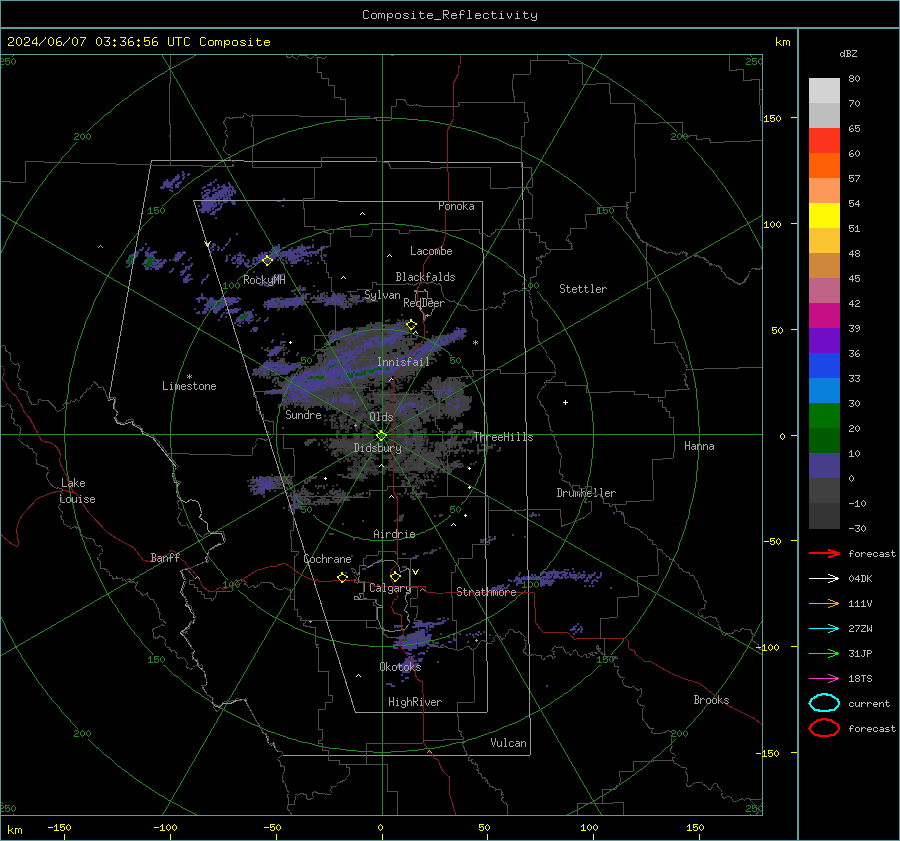Viewport: 900px width, 841px height.
Task: Click the Innisfail city label
Action: (404, 362)
